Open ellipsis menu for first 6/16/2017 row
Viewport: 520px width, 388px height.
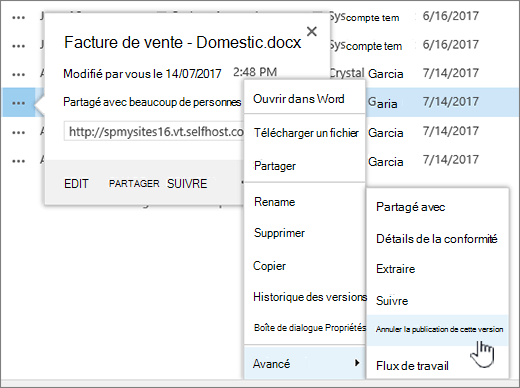tap(18, 18)
